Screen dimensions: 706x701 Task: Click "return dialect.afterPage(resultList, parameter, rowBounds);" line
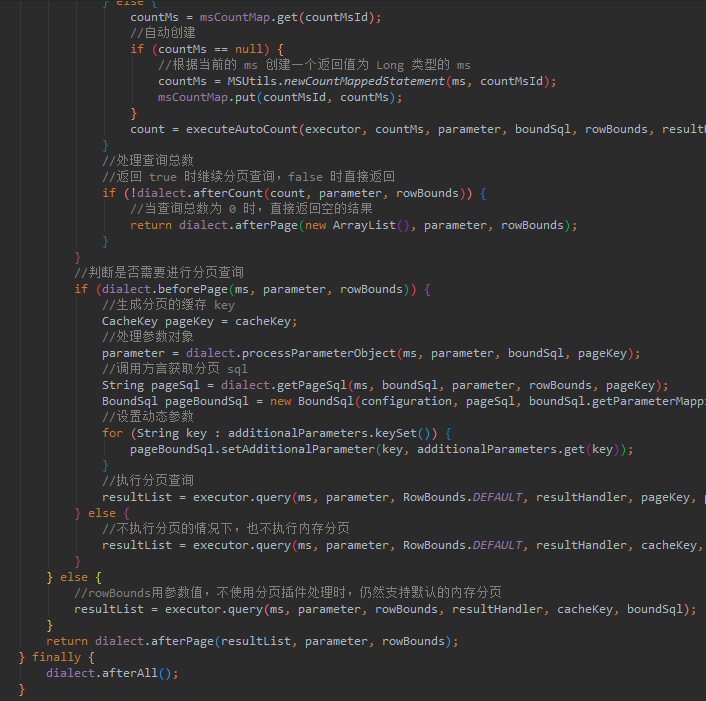tap(252, 641)
